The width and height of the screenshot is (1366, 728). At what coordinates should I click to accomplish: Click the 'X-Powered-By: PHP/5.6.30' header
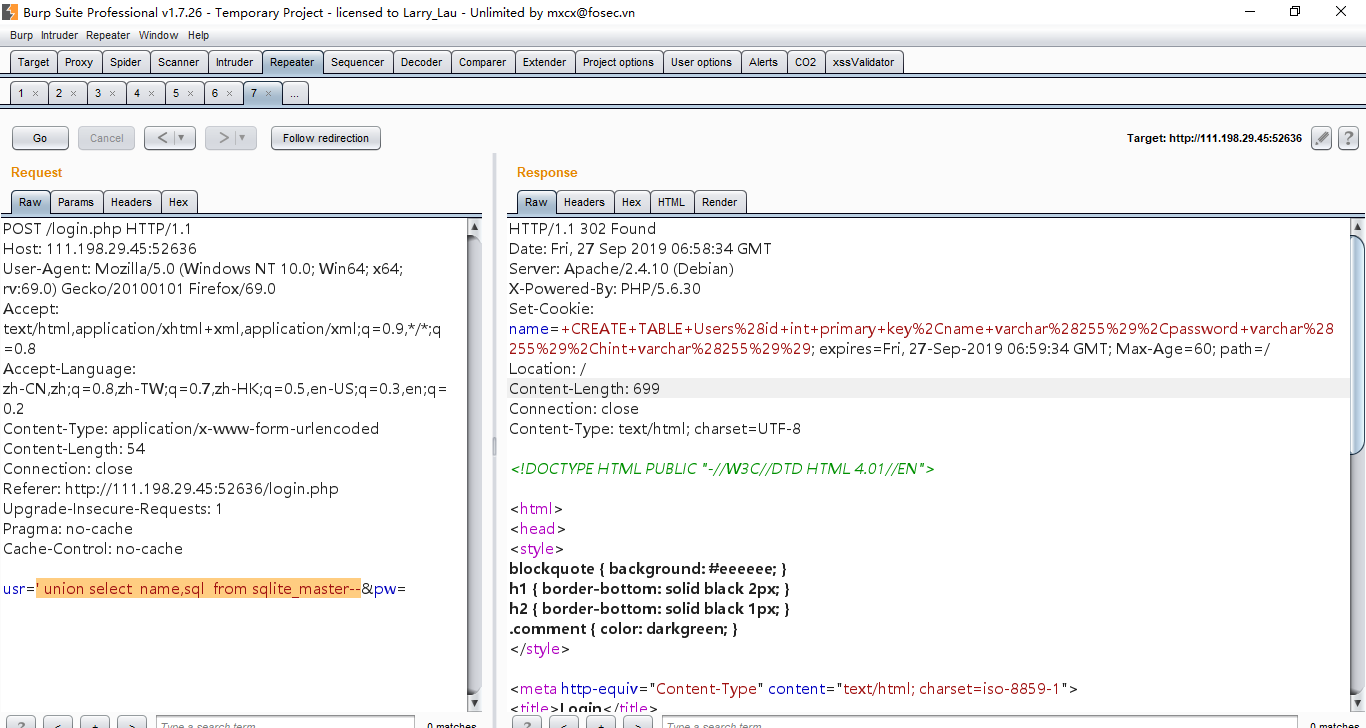605,289
